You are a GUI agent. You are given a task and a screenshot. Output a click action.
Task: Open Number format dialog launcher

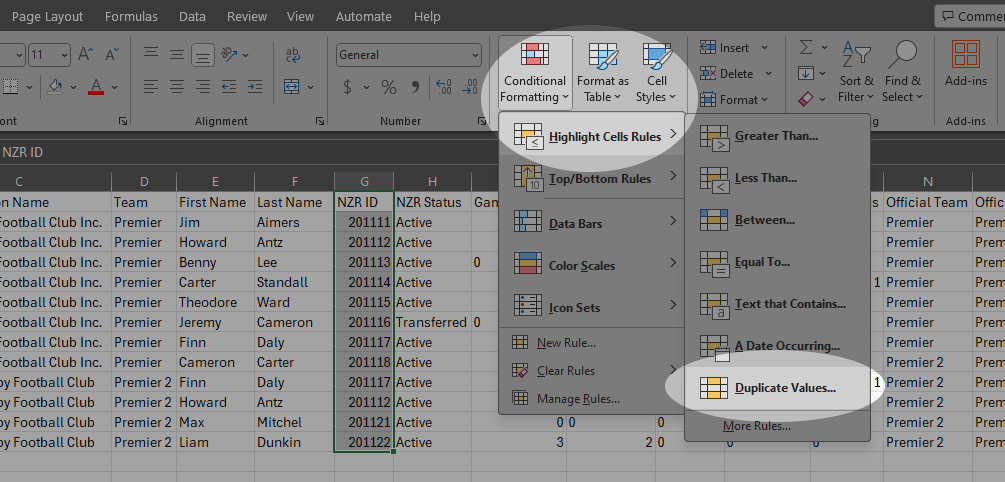tap(481, 120)
